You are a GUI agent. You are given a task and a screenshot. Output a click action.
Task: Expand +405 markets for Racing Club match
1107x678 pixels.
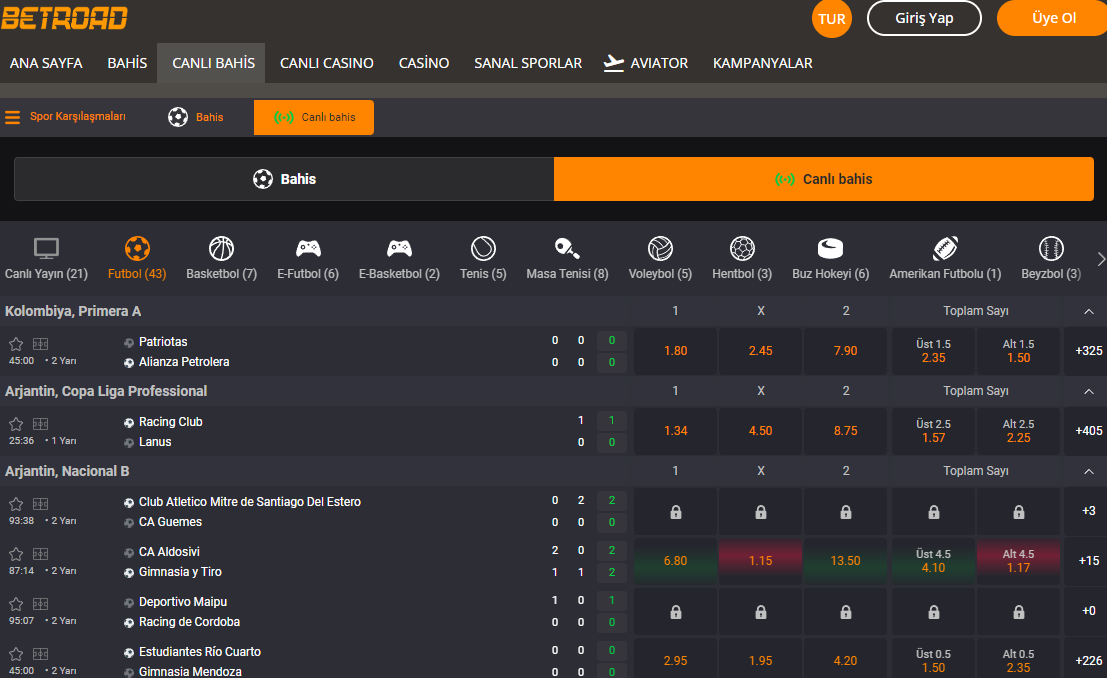[x=1088, y=430]
